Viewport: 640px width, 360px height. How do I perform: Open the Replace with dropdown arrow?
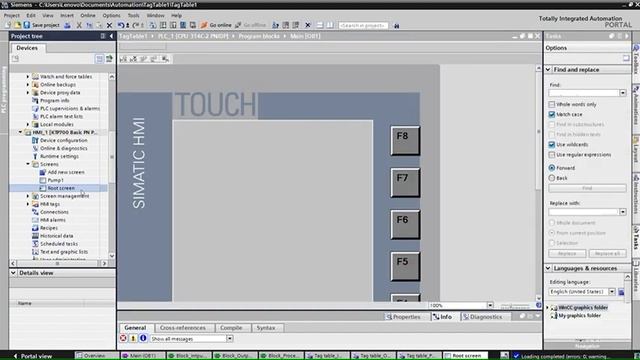[x=622, y=212]
